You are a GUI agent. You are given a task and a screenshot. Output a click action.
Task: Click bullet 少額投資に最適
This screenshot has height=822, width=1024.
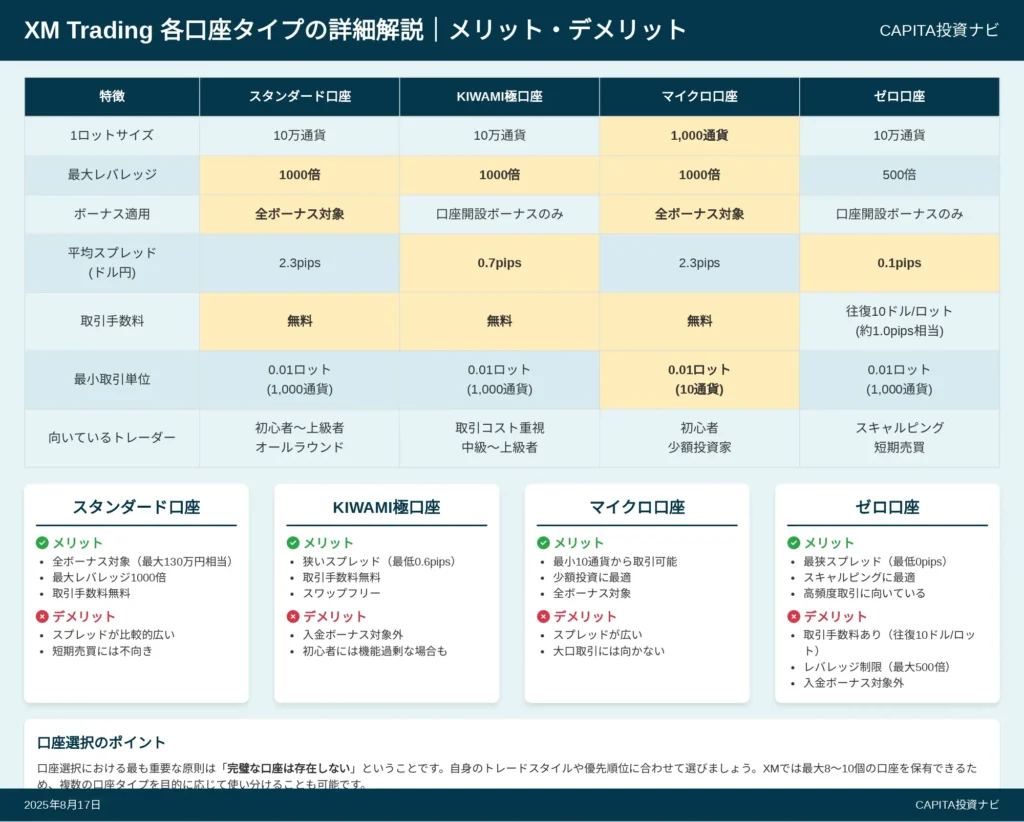pyautogui.click(x=592, y=577)
